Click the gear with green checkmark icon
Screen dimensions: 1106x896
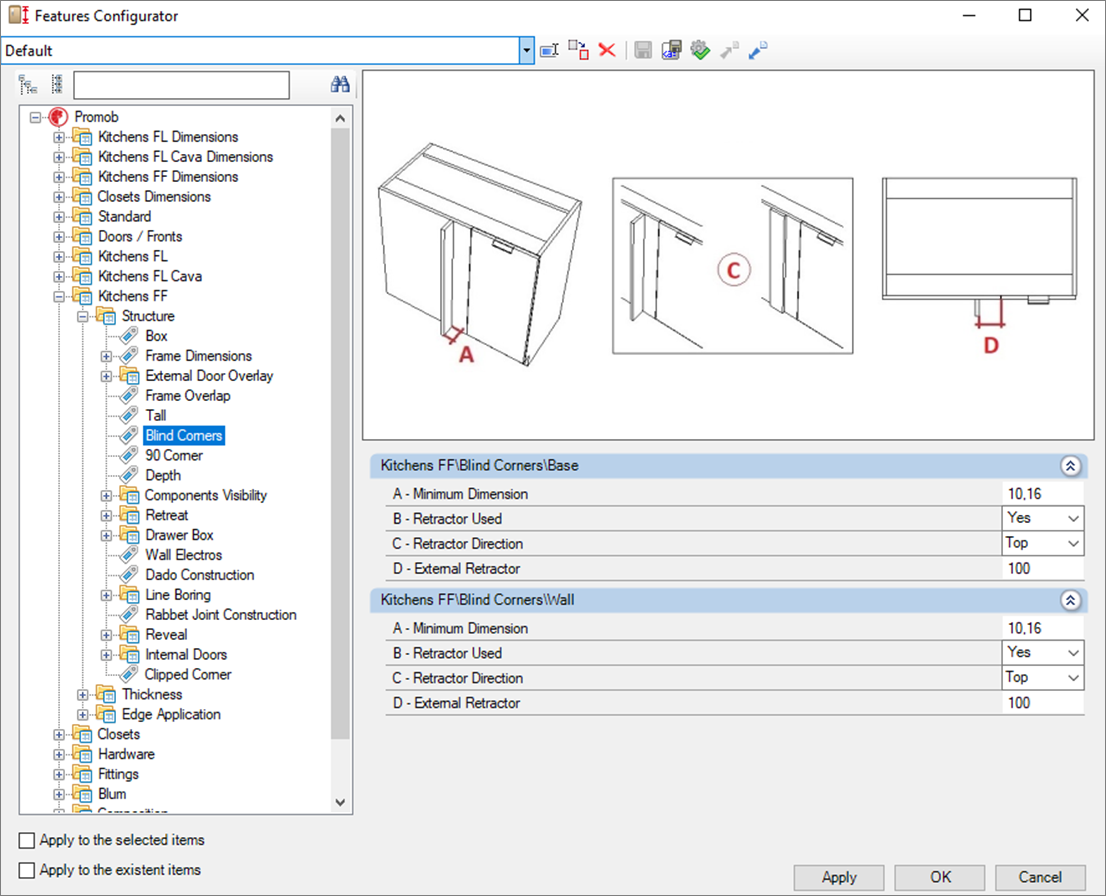coord(700,50)
